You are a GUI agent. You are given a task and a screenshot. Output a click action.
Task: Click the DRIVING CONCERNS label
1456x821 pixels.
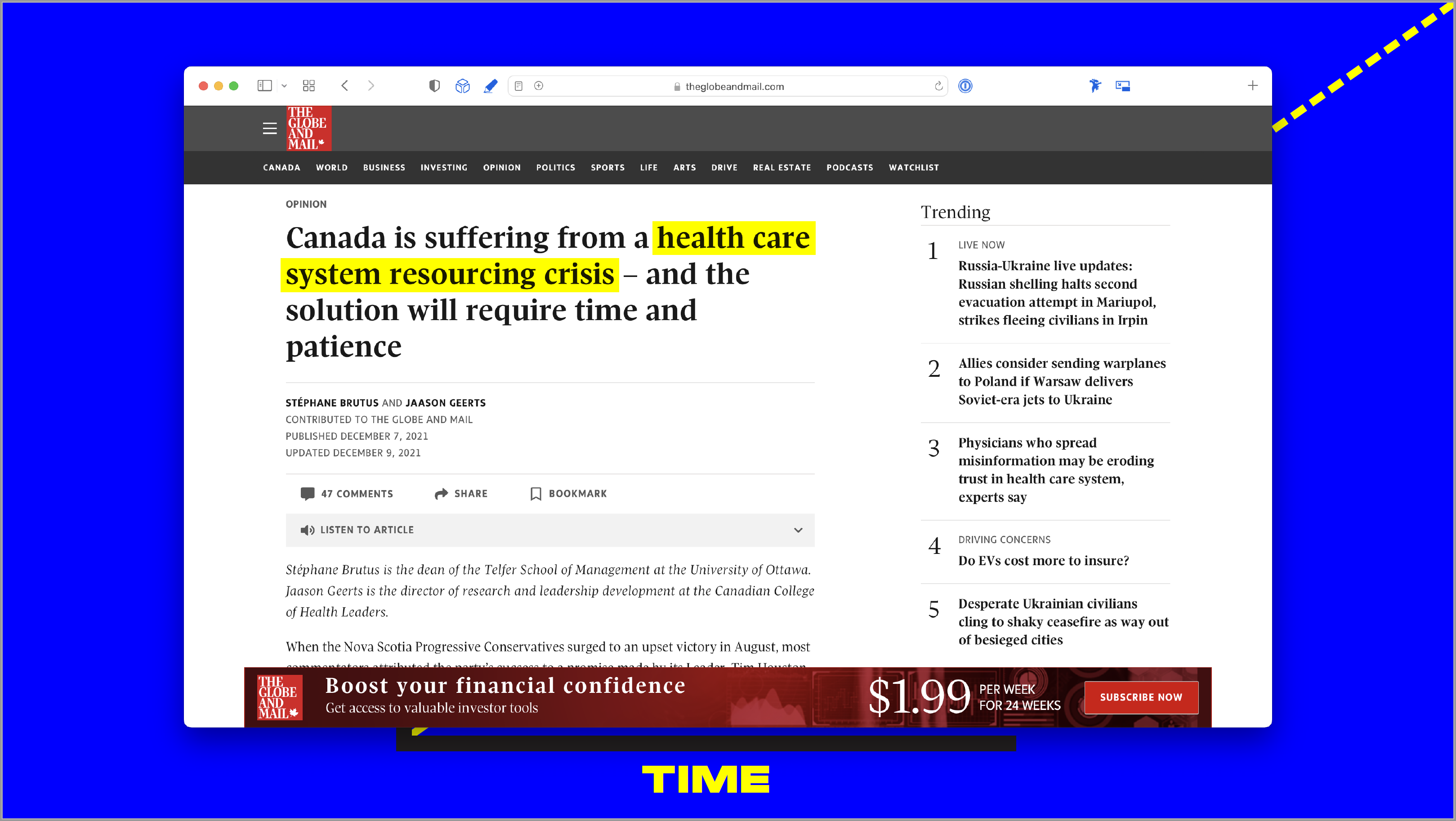point(1005,540)
